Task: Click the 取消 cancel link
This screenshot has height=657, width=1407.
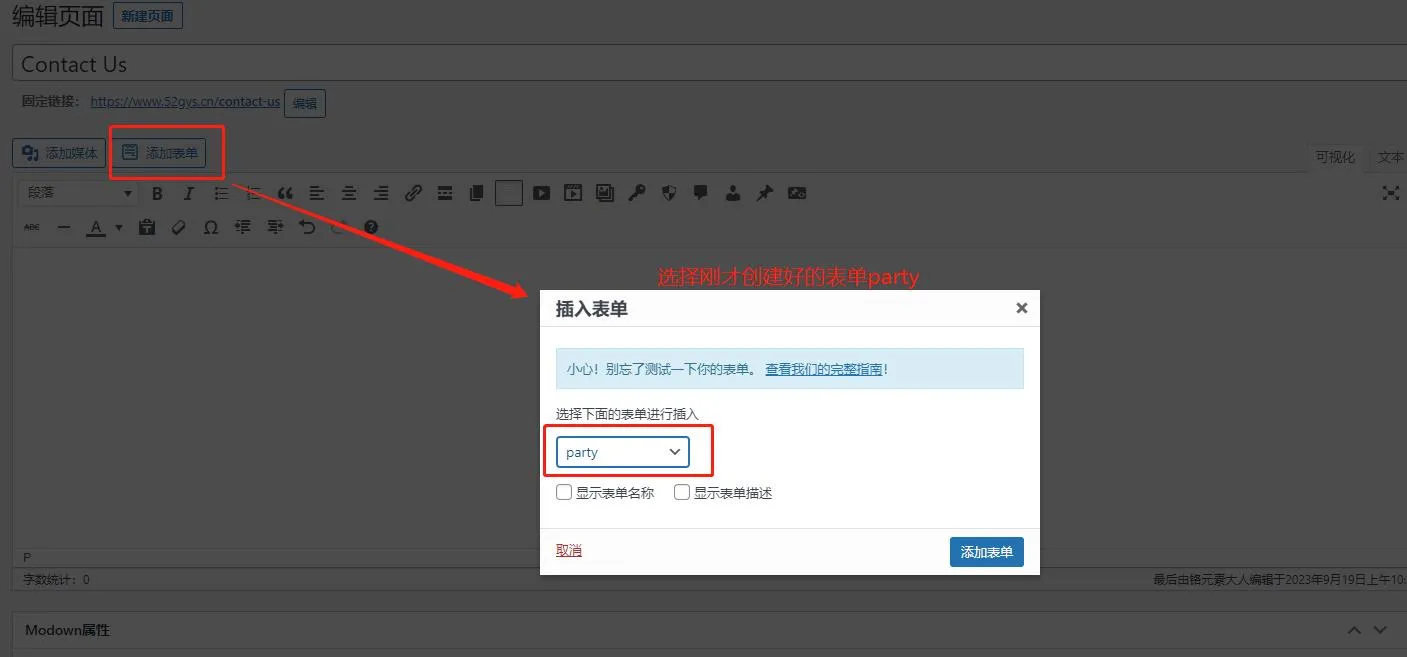Action: 568,550
